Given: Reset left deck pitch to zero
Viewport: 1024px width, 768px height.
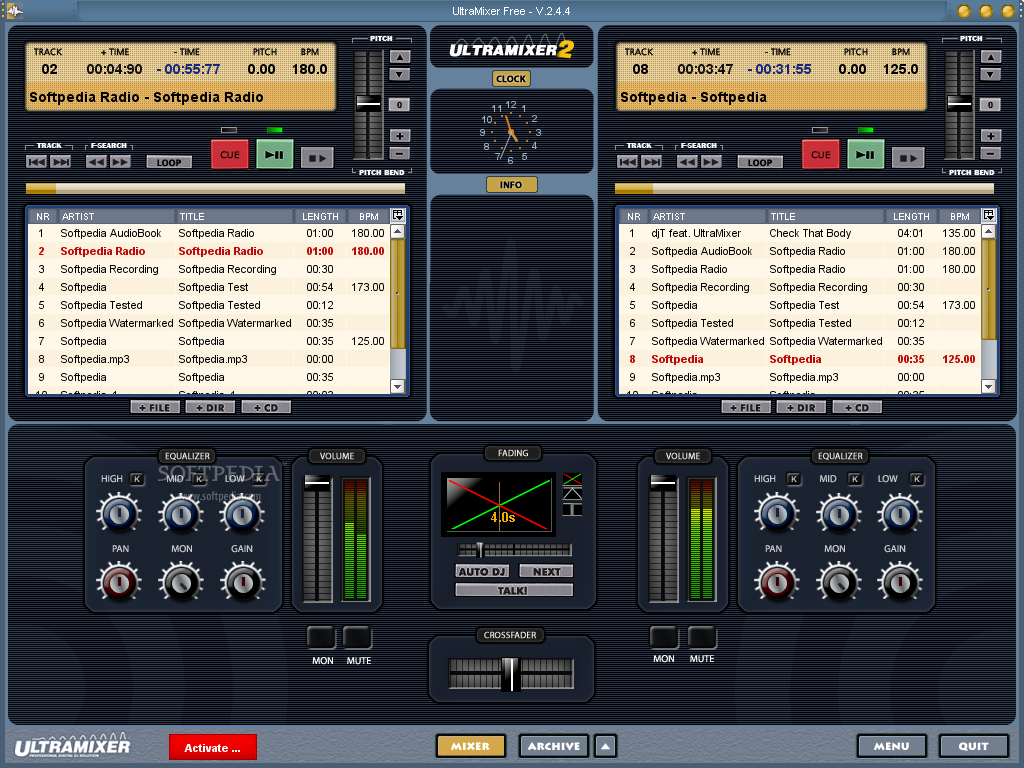Looking at the screenshot, I should [x=400, y=104].
